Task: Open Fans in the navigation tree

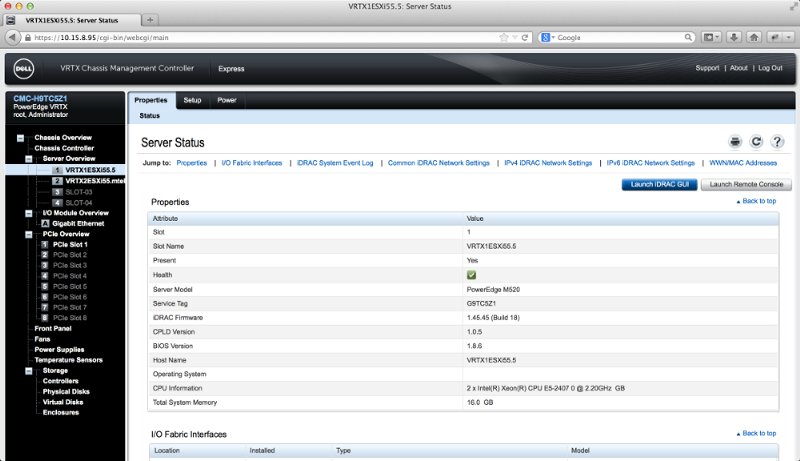Action: pos(42,339)
